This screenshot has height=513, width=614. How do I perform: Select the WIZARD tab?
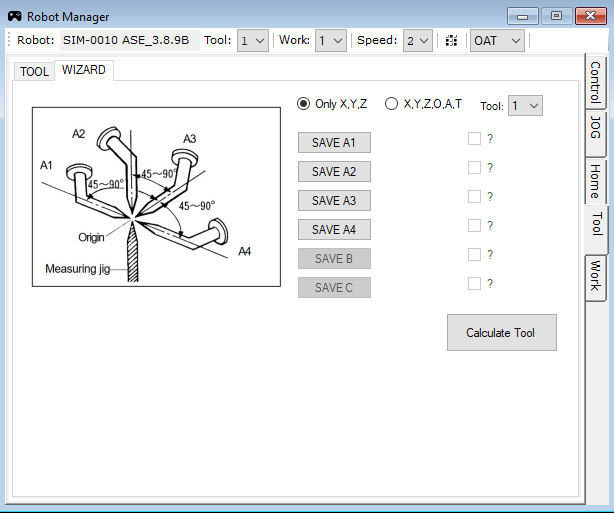point(84,70)
